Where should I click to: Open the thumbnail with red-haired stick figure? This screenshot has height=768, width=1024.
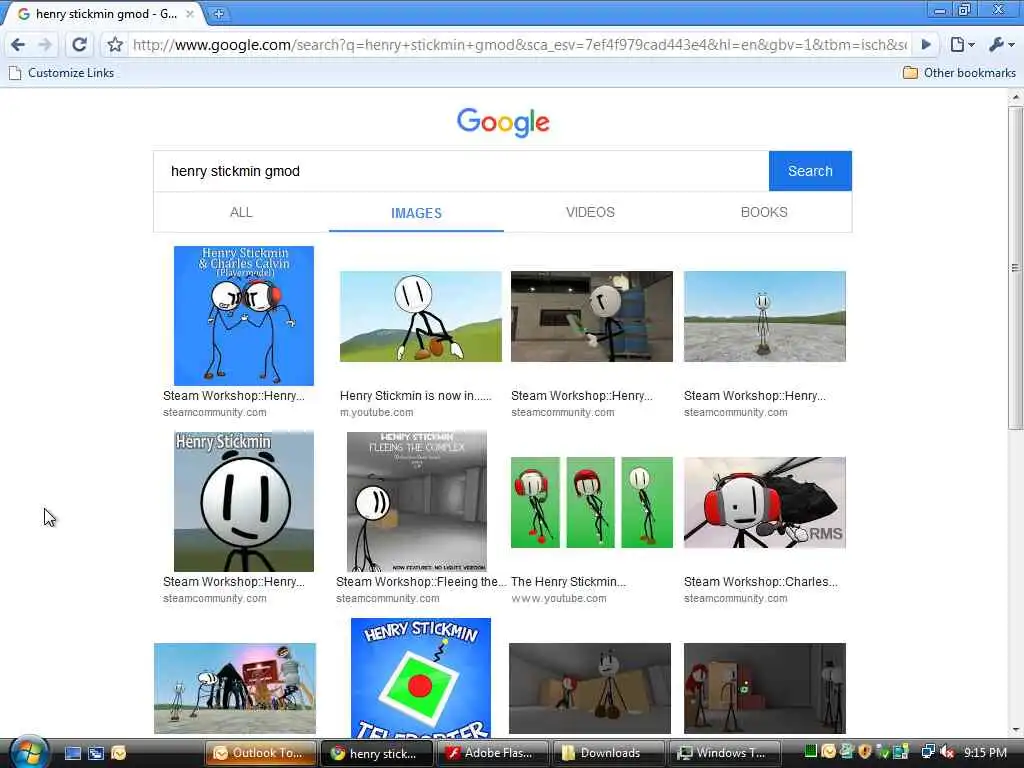[x=765, y=688]
